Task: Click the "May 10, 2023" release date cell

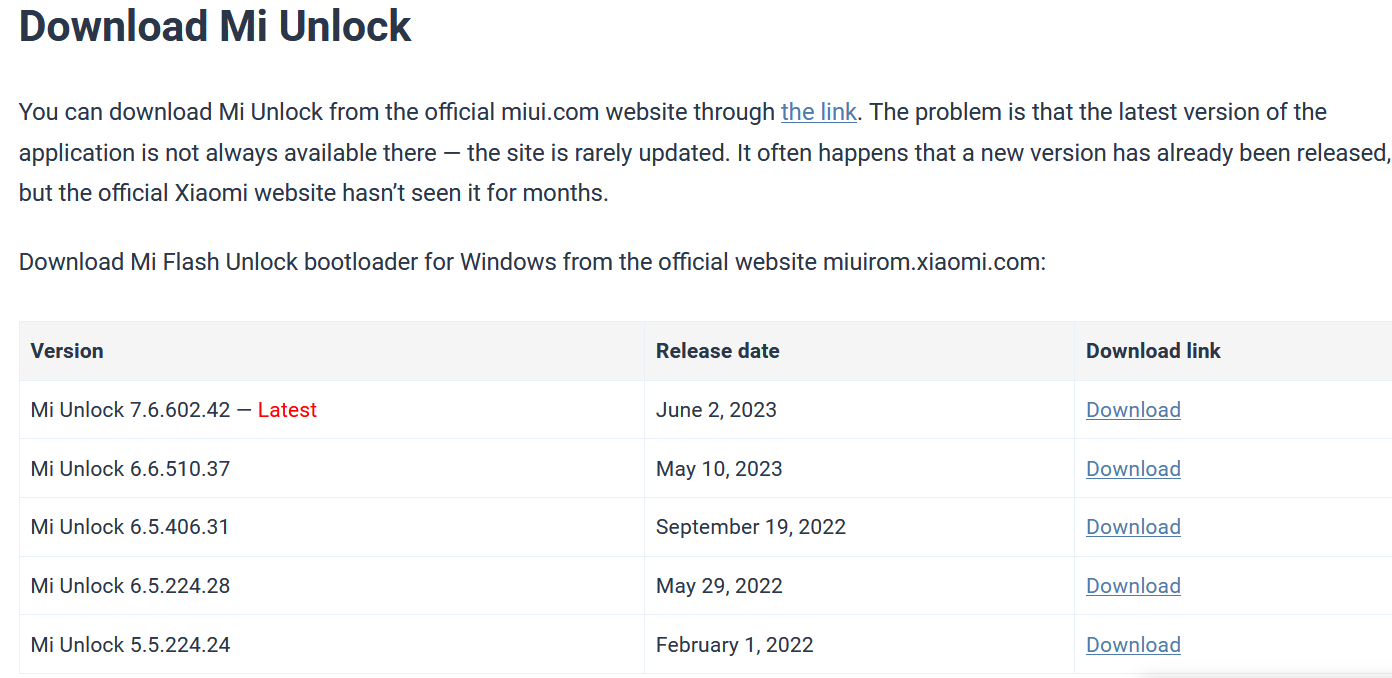Action: point(719,469)
